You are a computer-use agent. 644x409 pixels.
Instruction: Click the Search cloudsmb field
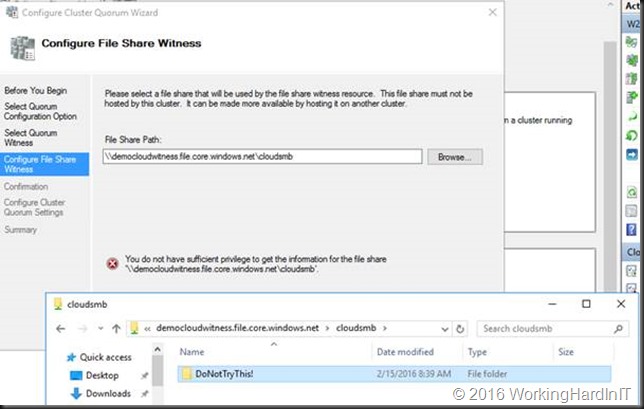tap(552, 329)
